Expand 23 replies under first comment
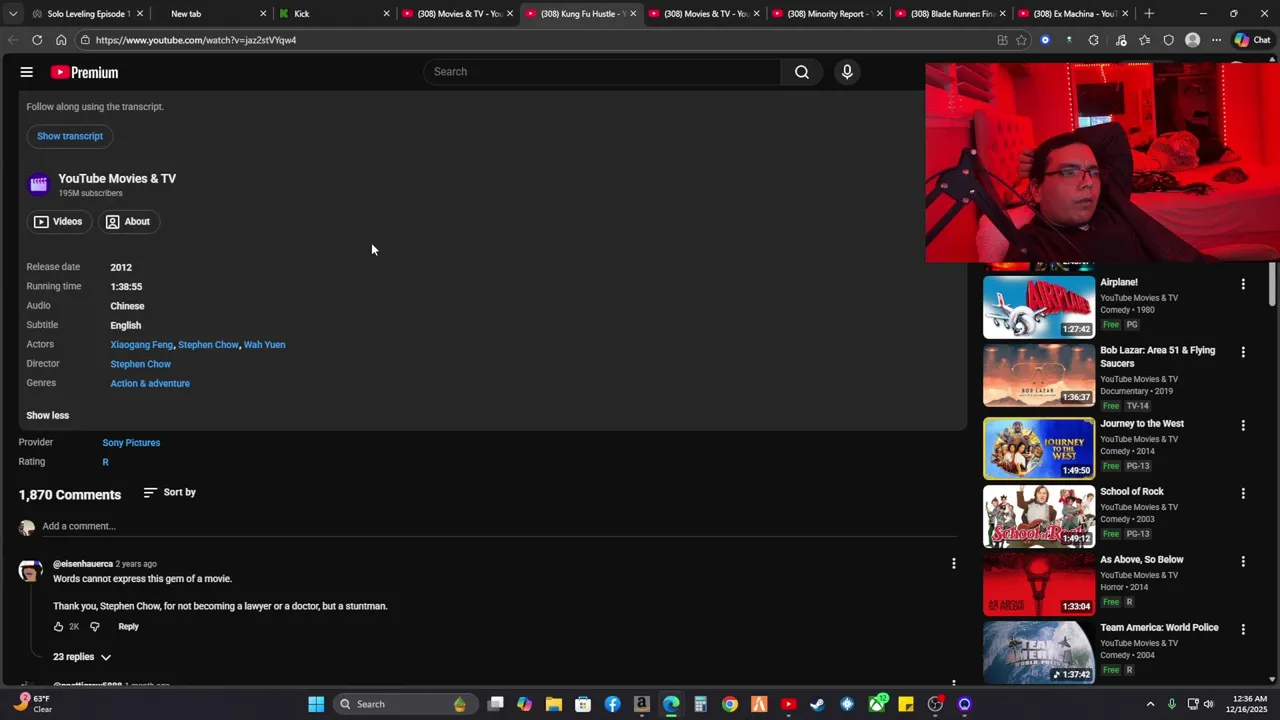 click(x=82, y=657)
